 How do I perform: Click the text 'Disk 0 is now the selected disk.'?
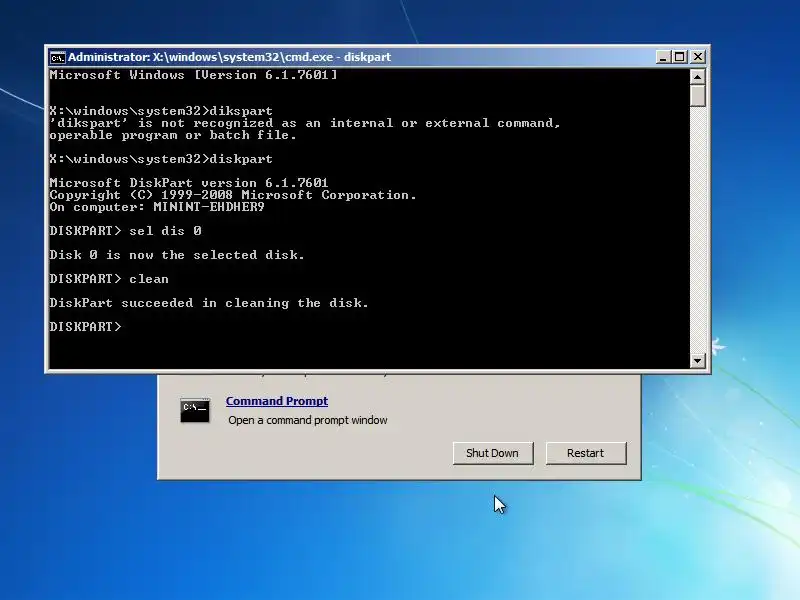(x=177, y=255)
